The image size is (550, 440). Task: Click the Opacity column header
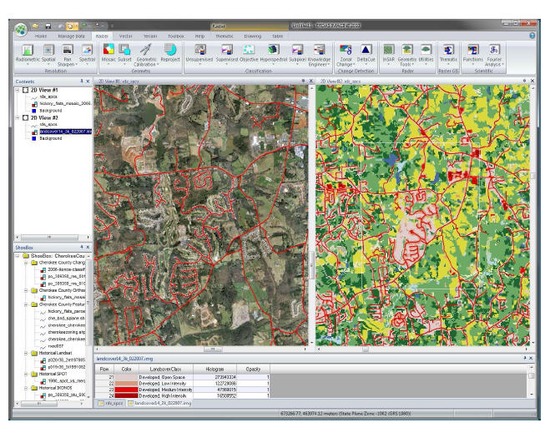(253, 369)
